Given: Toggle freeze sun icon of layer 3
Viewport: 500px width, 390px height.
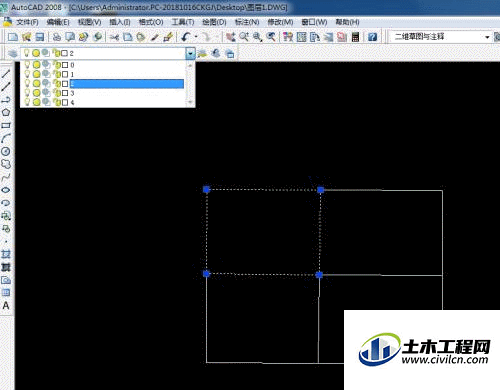Looking at the screenshot, I should point(36,93).
